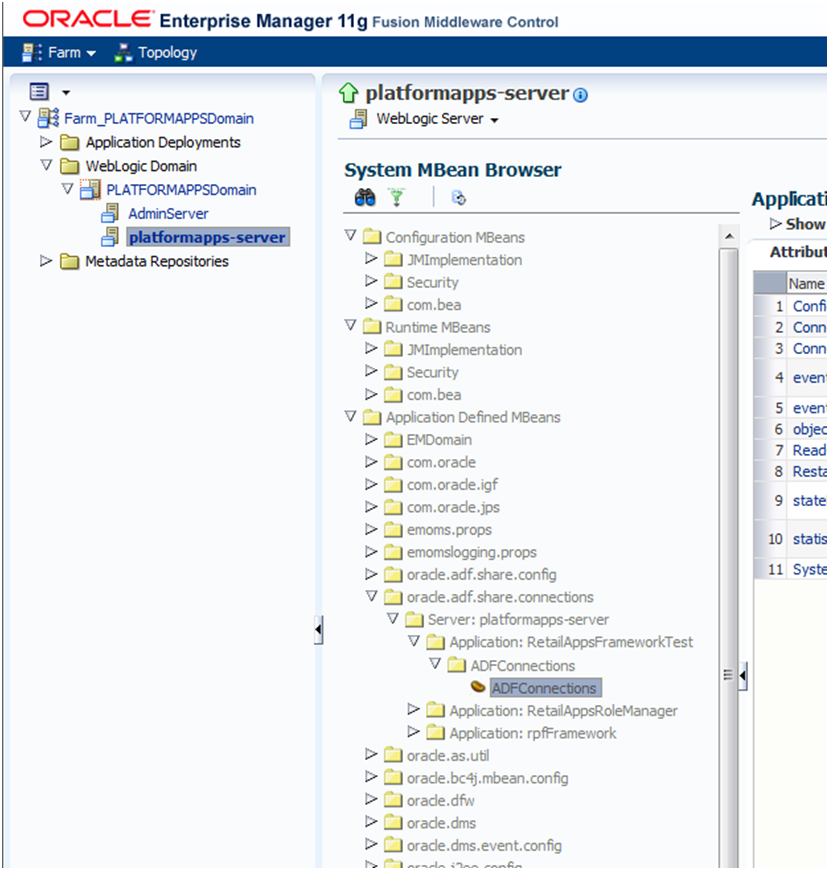Screen dimensions: 829x870
Task: Select Server: platformapps-server folder
Action: tap(518, 620)
